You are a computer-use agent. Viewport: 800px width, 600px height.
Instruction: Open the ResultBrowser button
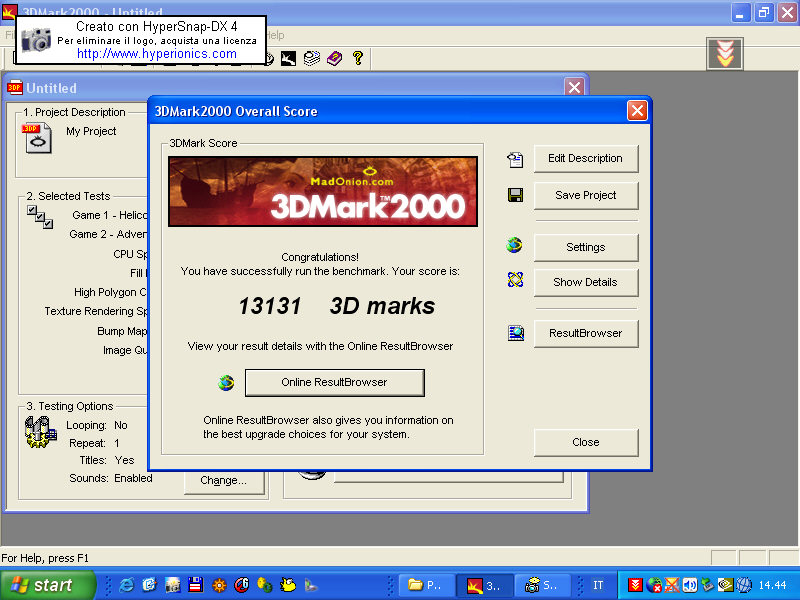coord(586,334)
